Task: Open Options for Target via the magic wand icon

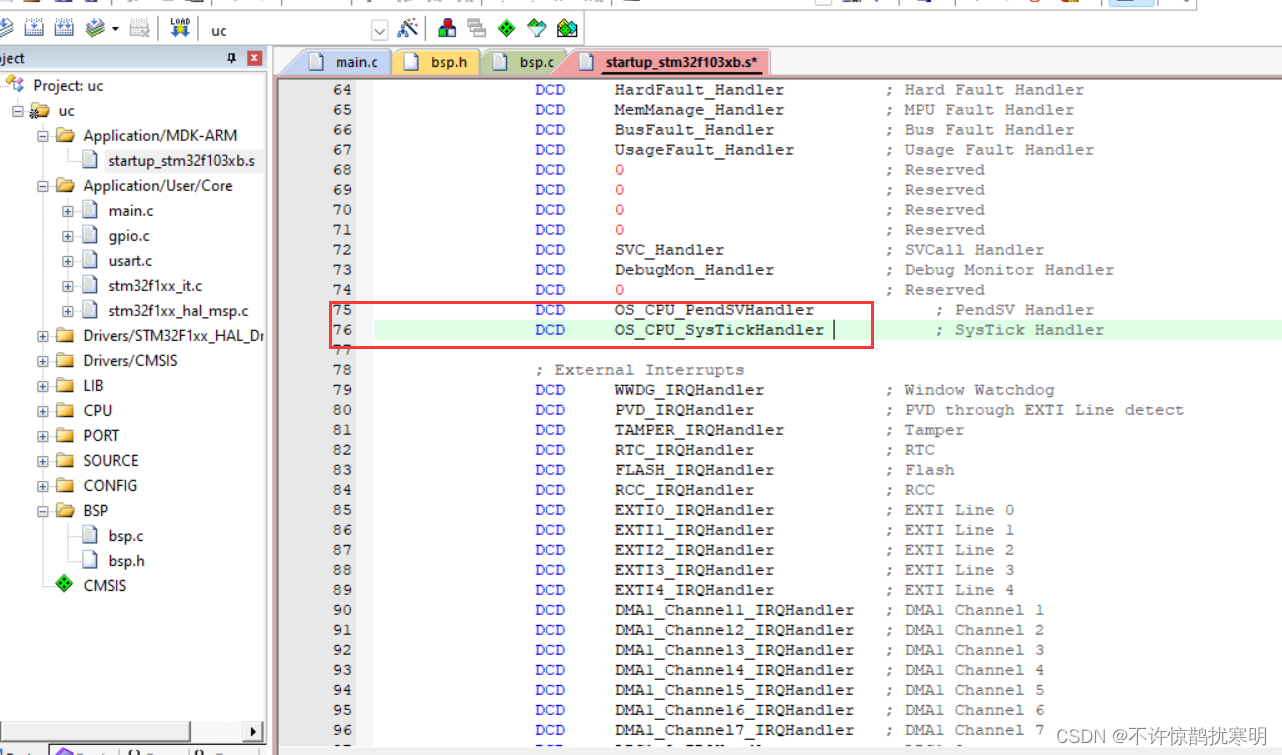Action: 407,28
